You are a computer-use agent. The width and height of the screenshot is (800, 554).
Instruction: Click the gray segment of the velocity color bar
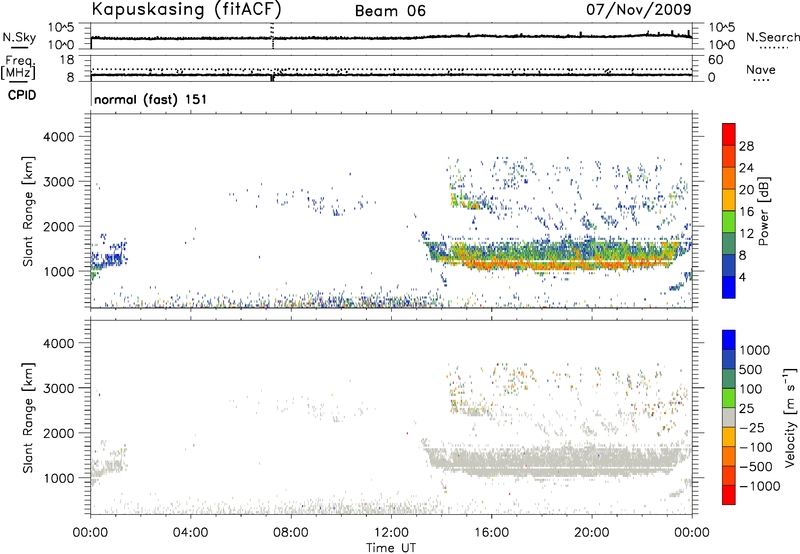[x=729, y=418]
